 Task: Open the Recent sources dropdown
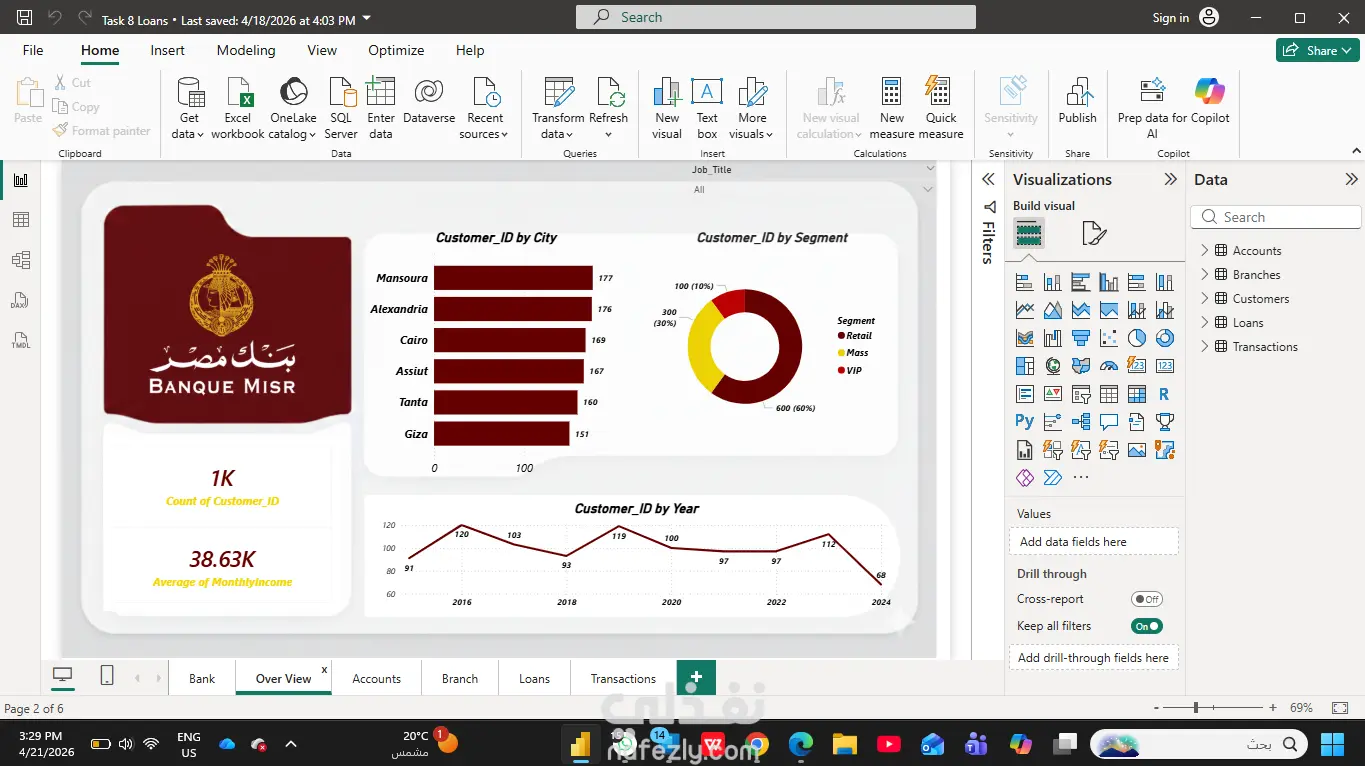[485, 108]
